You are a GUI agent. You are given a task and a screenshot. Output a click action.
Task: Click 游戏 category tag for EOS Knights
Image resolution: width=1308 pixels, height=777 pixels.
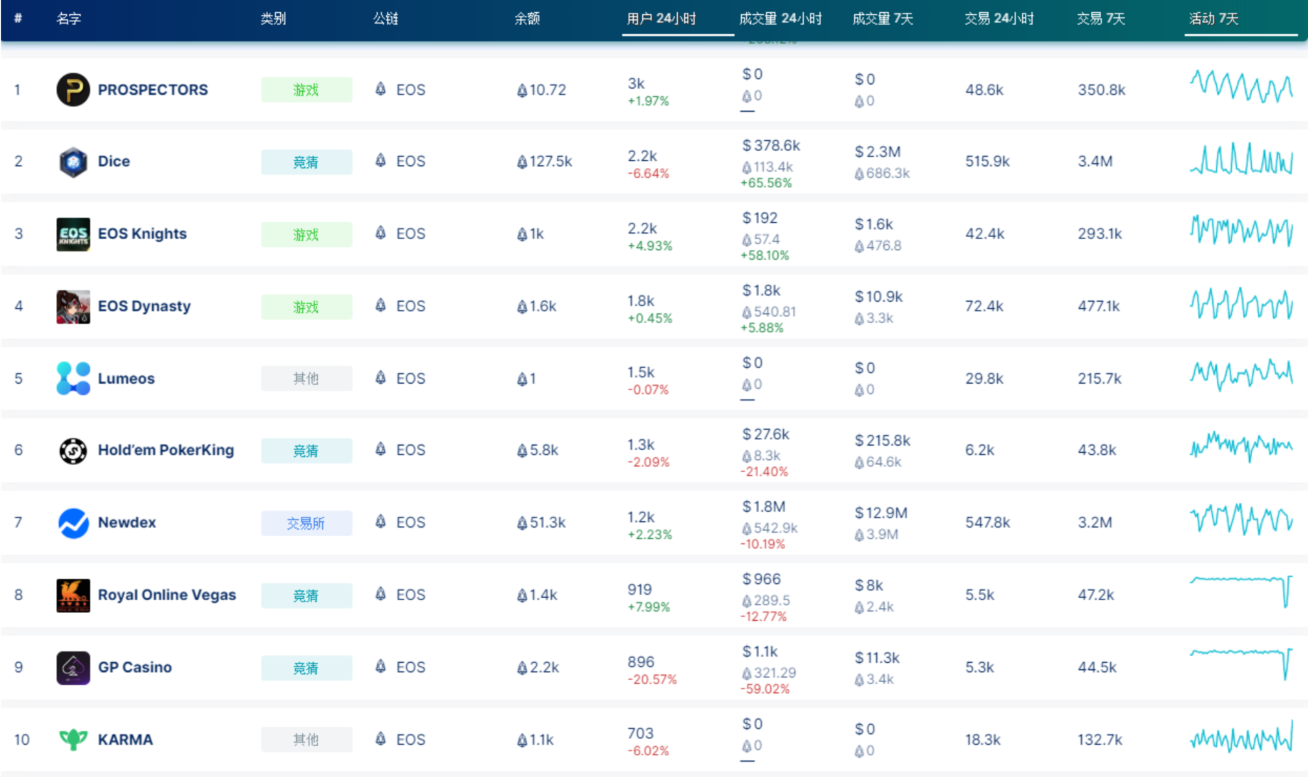click(x=307, y=234)
